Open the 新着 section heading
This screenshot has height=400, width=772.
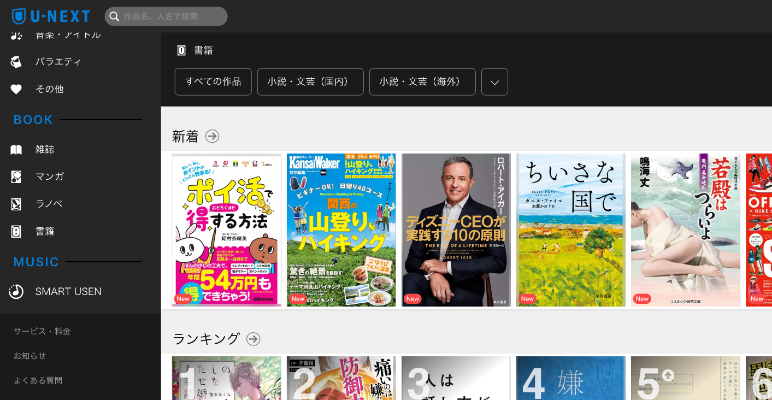(x=185, y=136)
